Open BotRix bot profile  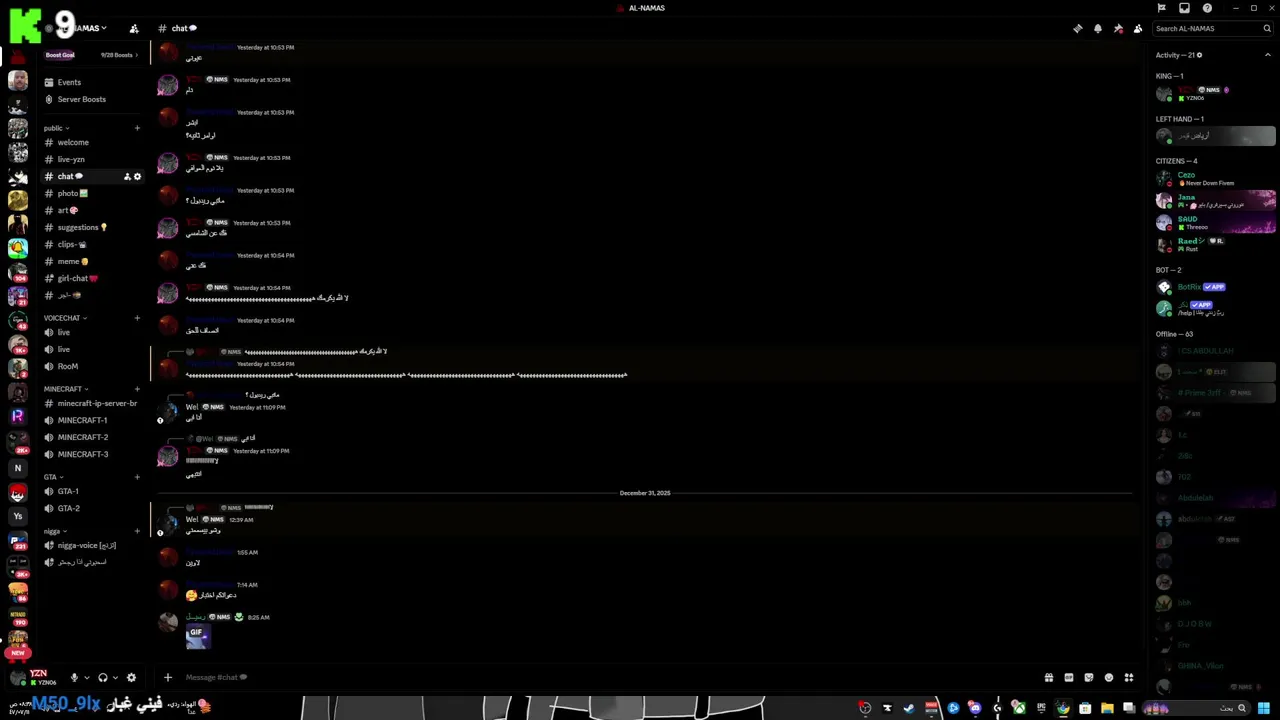click(x=1214, y=287)
